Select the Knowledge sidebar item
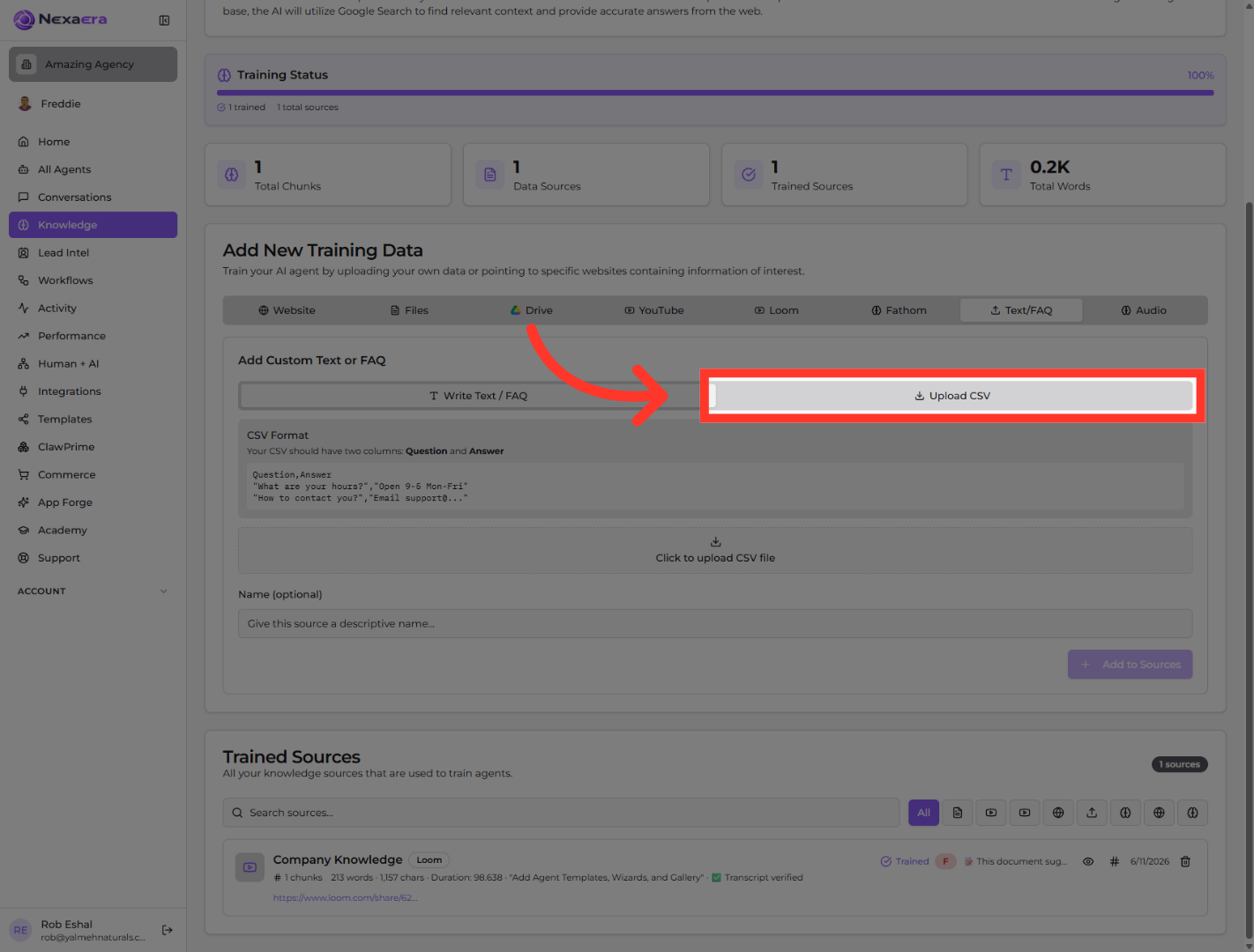The height and width of the screenshot is (952, 1254). pyautogui.click(x=93, y=225)
